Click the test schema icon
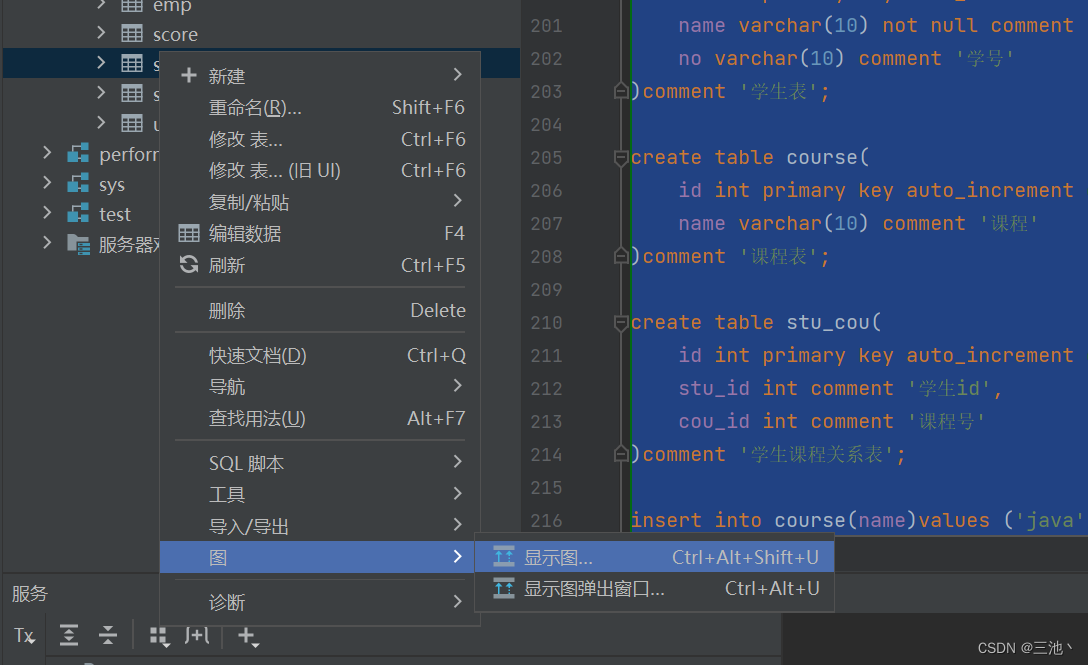Image resolution: width=1088 pixels, height=665 pixels. (78, 213)
